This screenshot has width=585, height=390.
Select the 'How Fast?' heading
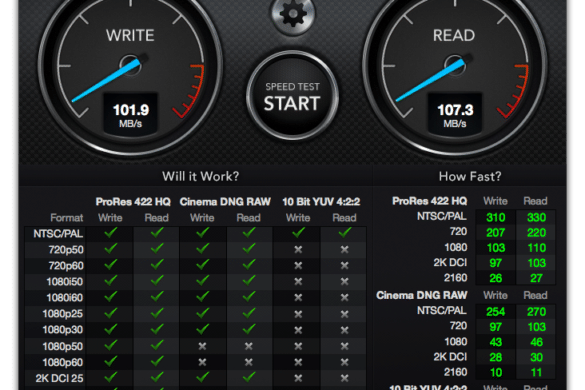470,176
